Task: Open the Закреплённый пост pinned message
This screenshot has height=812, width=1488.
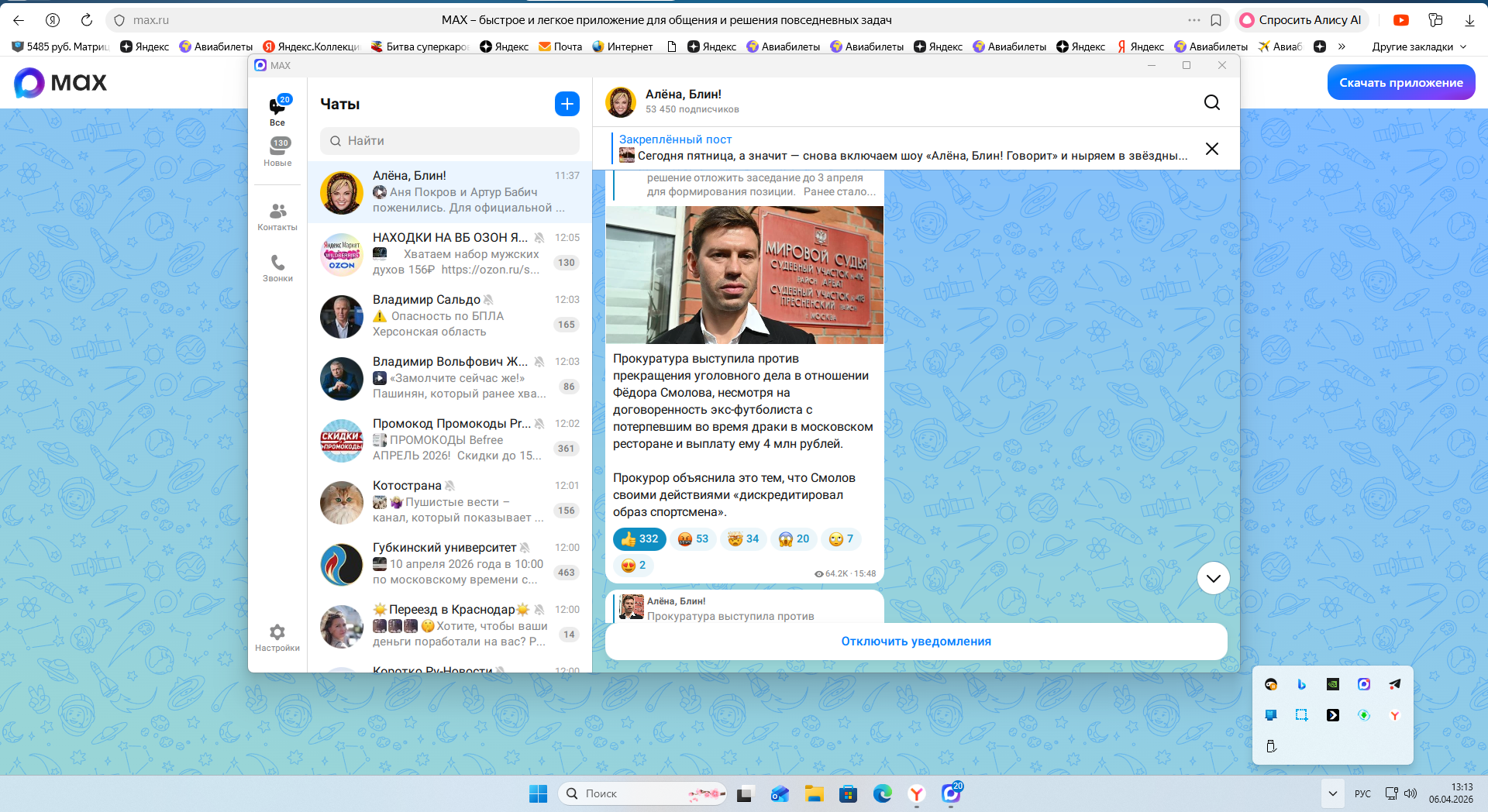Action: pos(903,148)
